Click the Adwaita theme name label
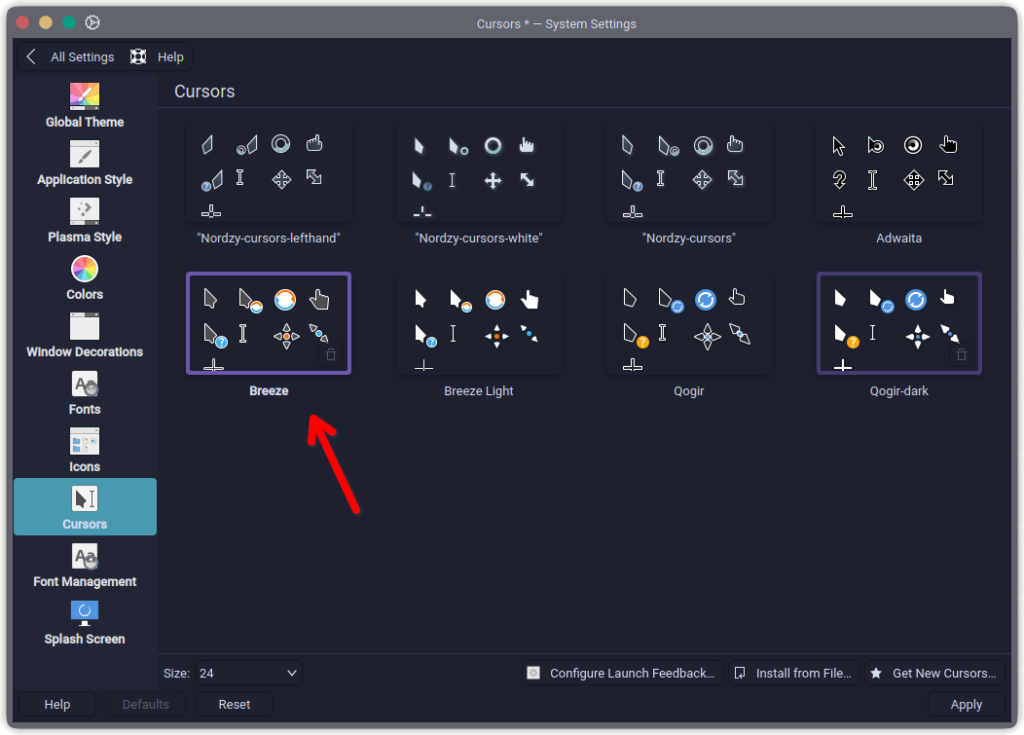 (x=899, y=238)
